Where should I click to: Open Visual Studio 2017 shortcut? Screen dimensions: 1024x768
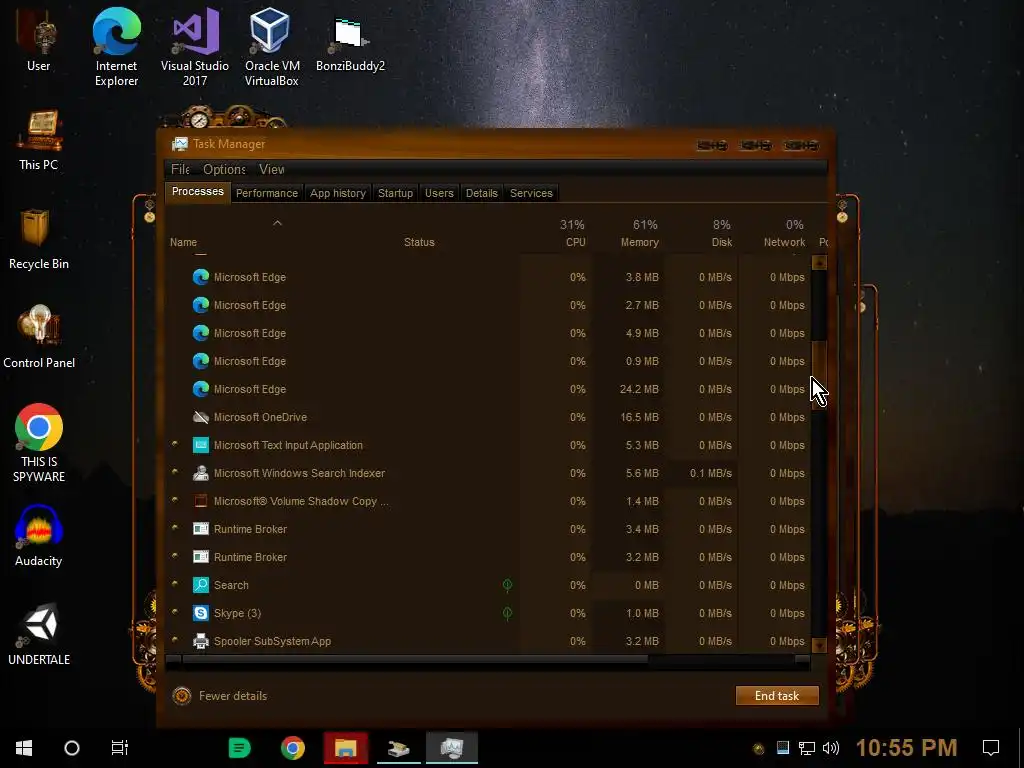195,47
